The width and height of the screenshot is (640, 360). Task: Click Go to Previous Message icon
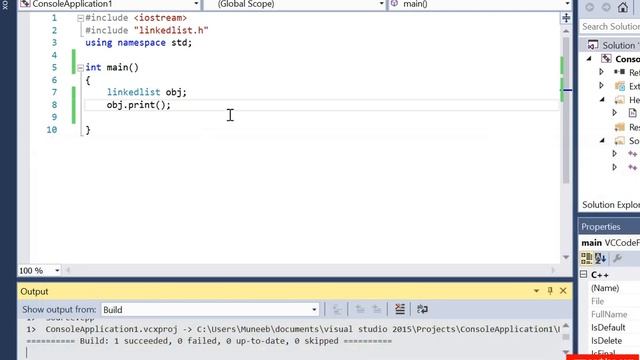[x=360, y=309]
